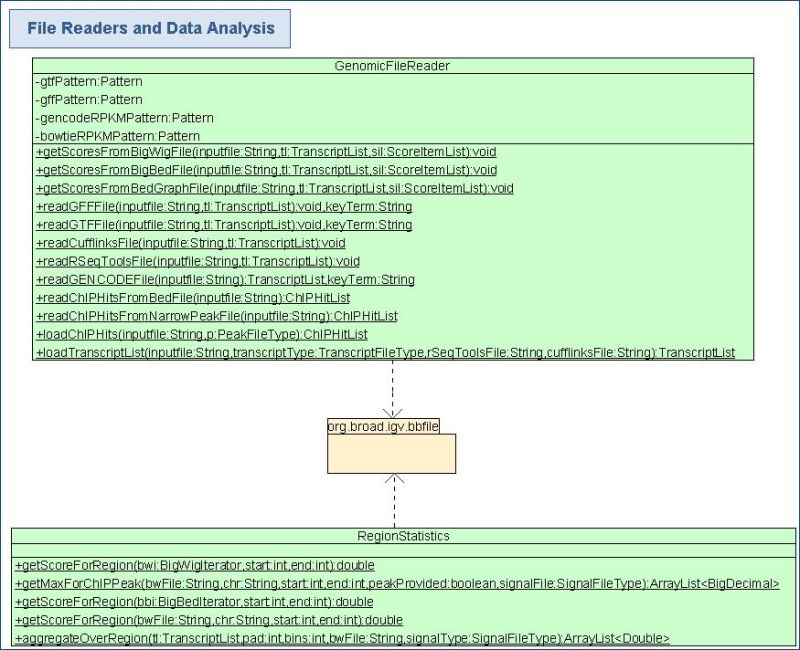Click the readCufflinksFile method

click(190, 243)
